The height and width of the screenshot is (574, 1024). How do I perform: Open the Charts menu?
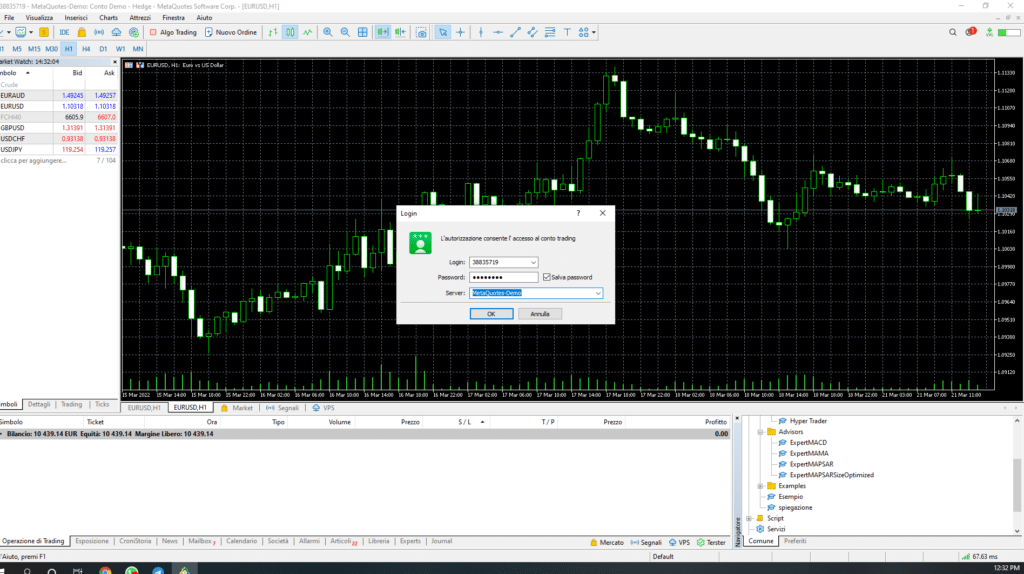[108, 18]
